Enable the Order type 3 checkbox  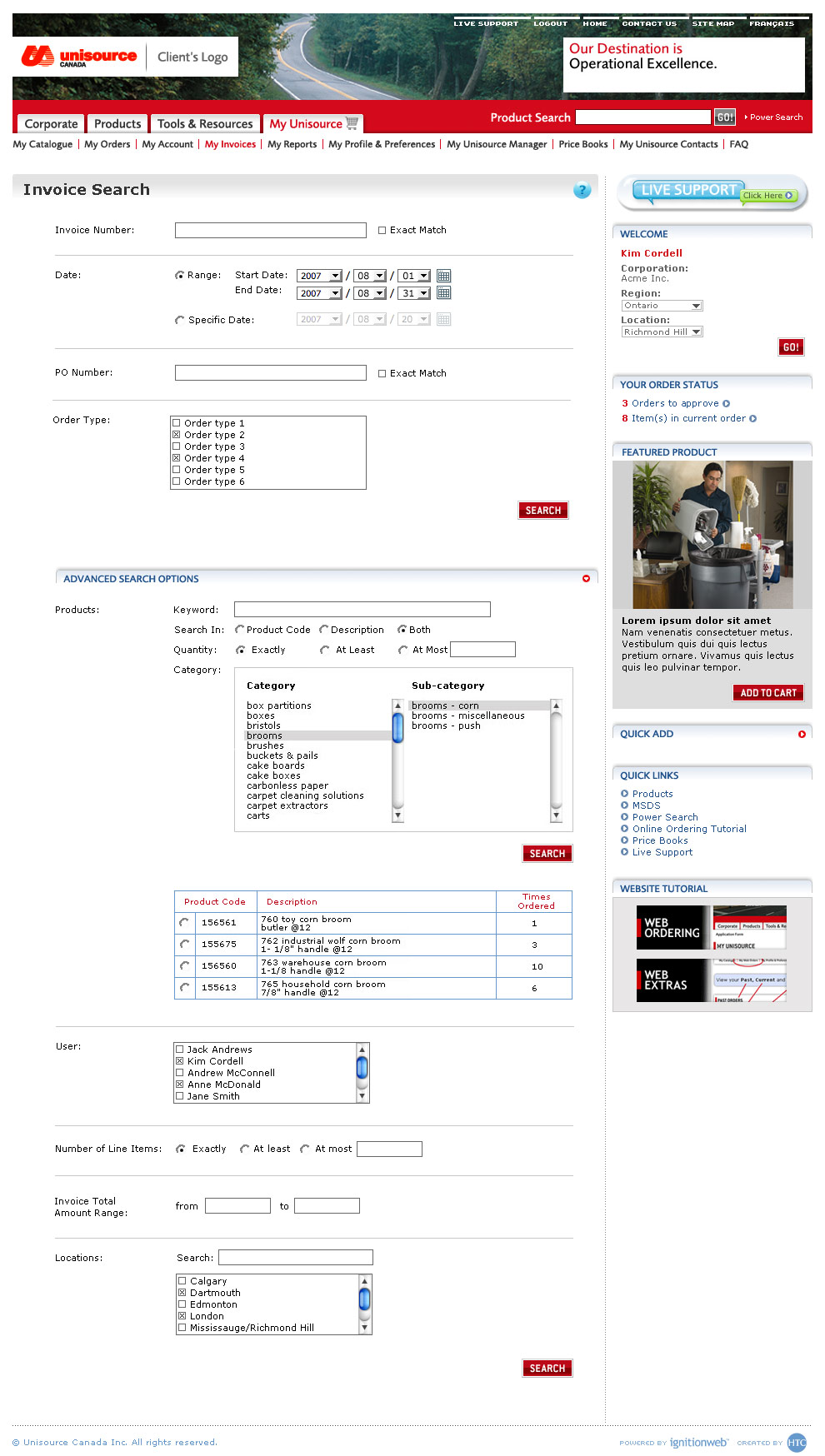point(177,446)
